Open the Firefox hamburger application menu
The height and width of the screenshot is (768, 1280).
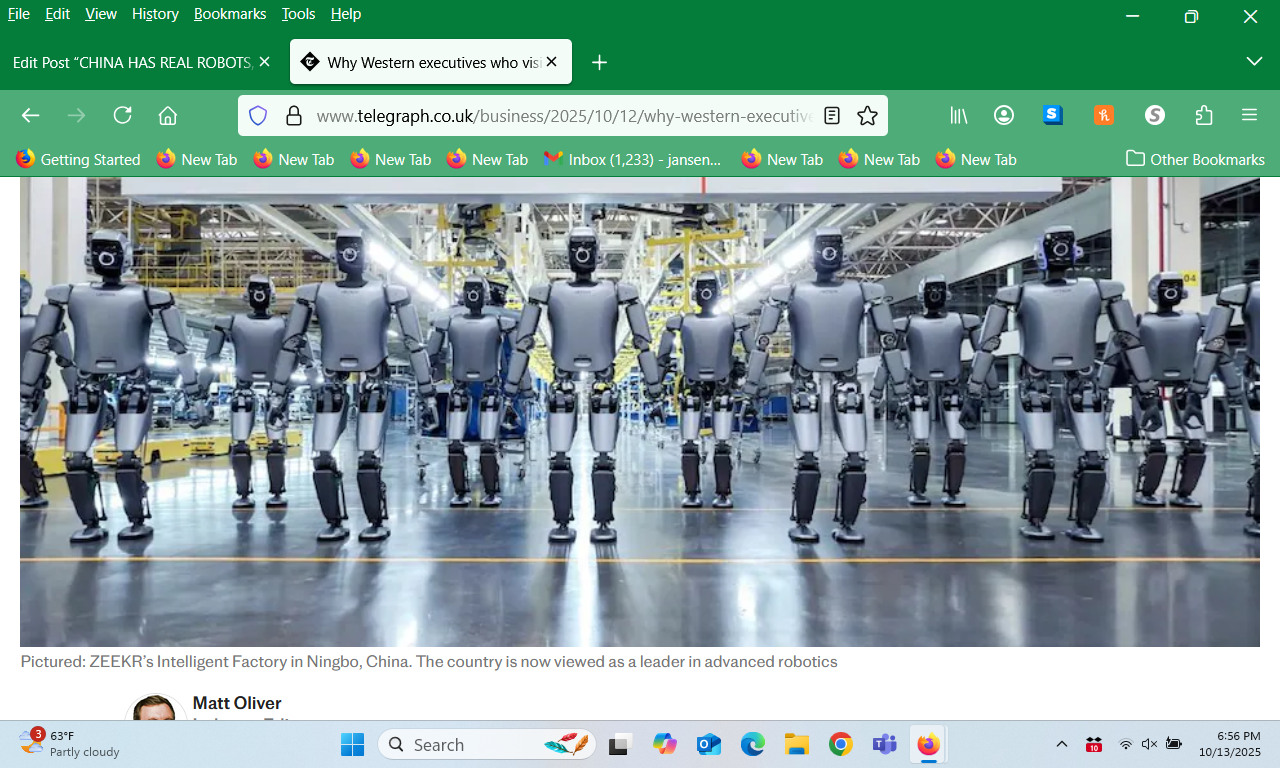pyautogui.click(x=1249, y=115)
